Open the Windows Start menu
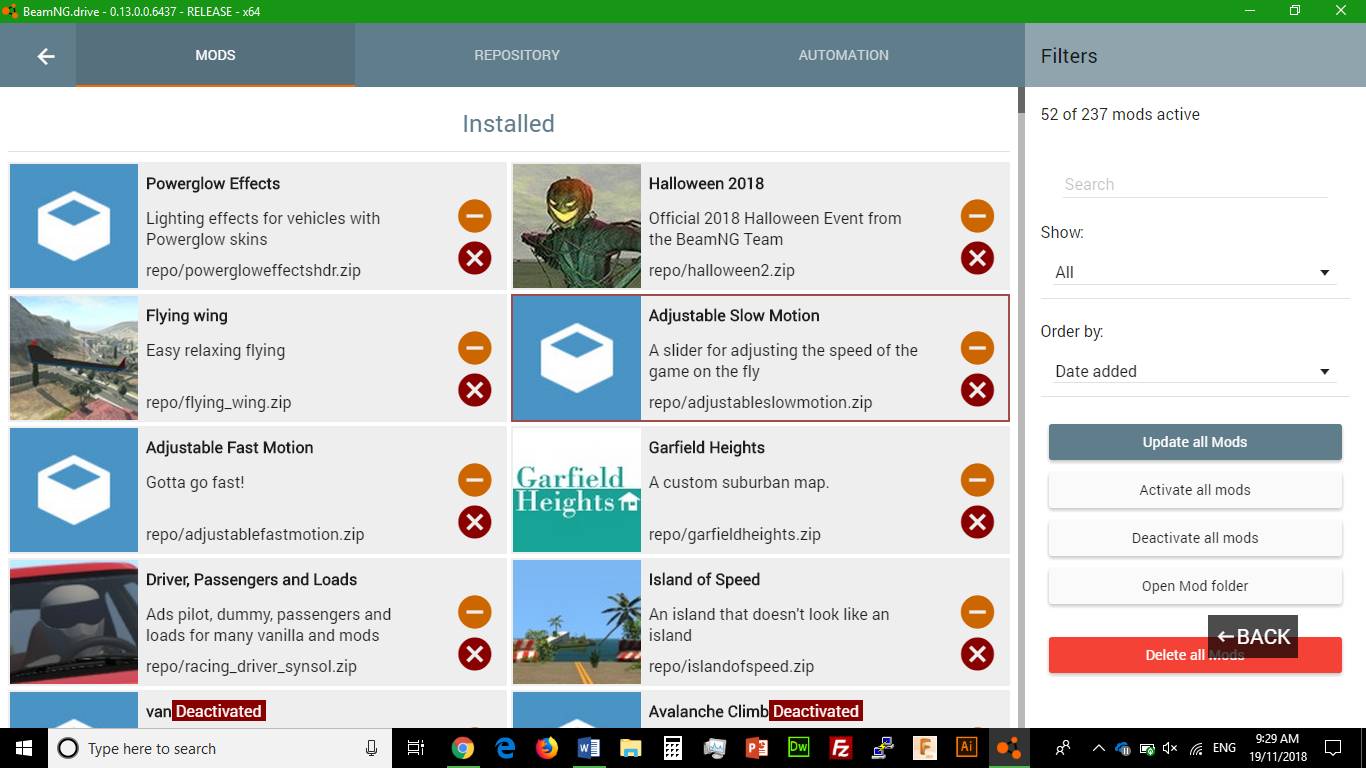The width and height of the screenshot is (1366, 768). point(24,748)
